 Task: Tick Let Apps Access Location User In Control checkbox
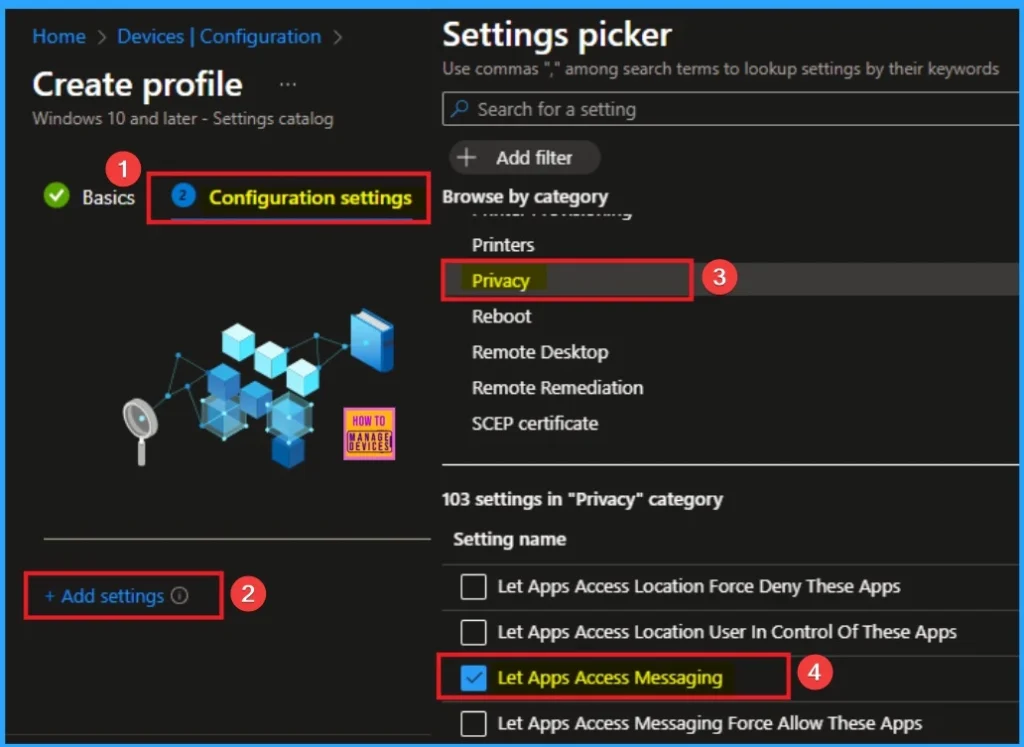pyautogui.click(x=473, y=632)
